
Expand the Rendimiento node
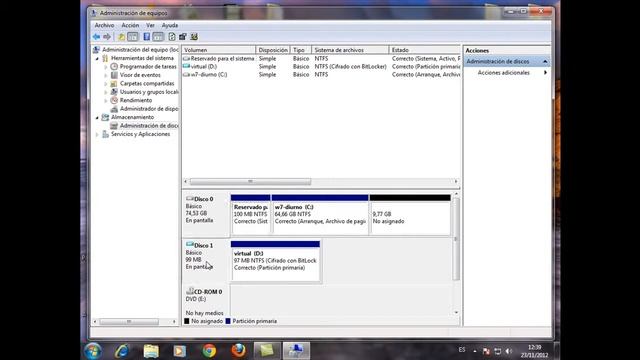pos(106,100)
